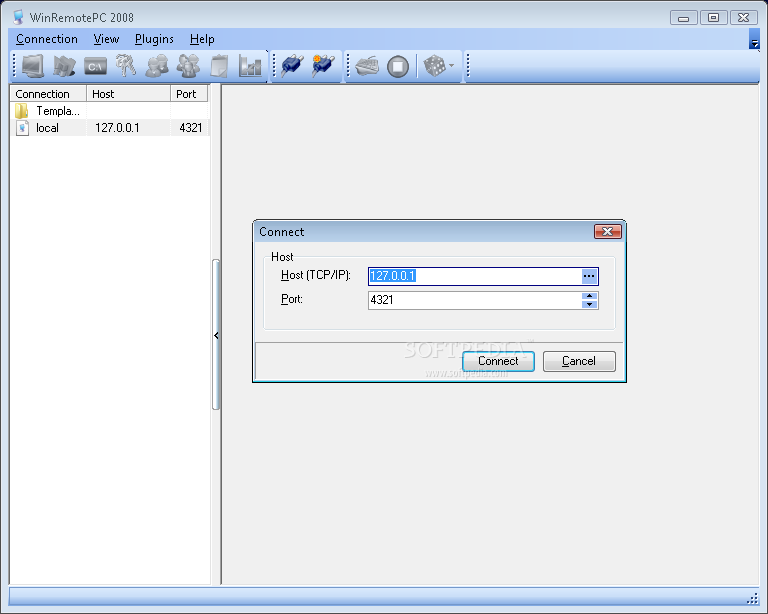The width and height of the screenshot is (768, 614).
Task: Click the Connect button in dialog
Action: (498, 361)
